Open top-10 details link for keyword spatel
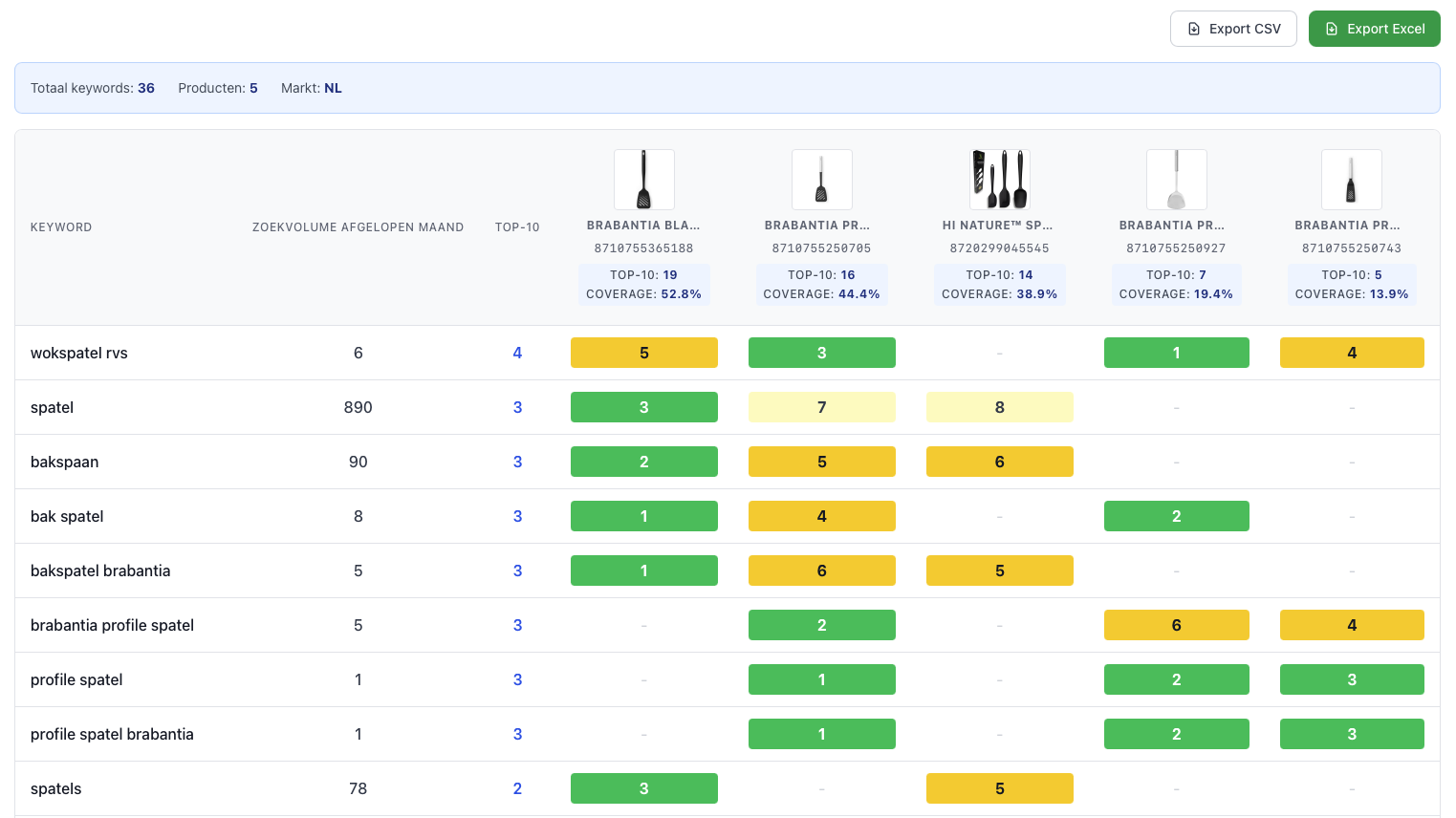 [517, 407]
